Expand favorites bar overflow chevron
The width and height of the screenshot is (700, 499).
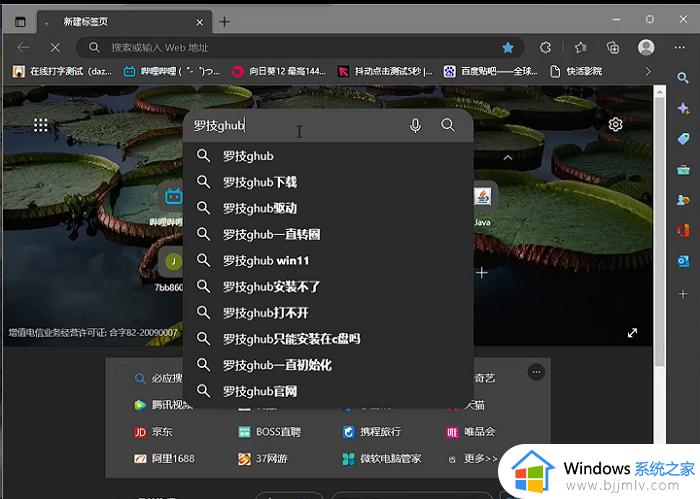[x=648, y=71]
